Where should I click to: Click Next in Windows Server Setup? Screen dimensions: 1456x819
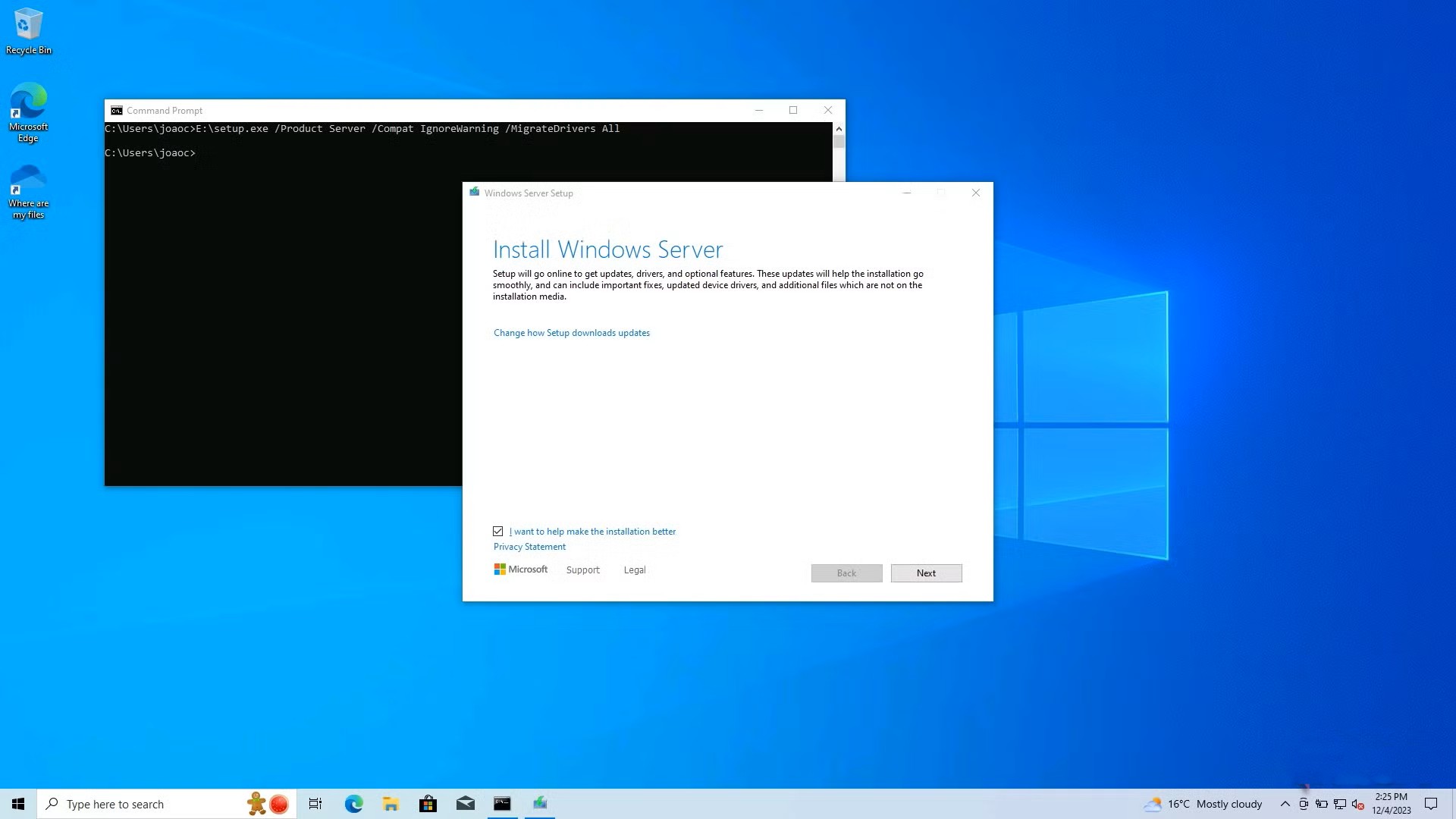[926, 573]
